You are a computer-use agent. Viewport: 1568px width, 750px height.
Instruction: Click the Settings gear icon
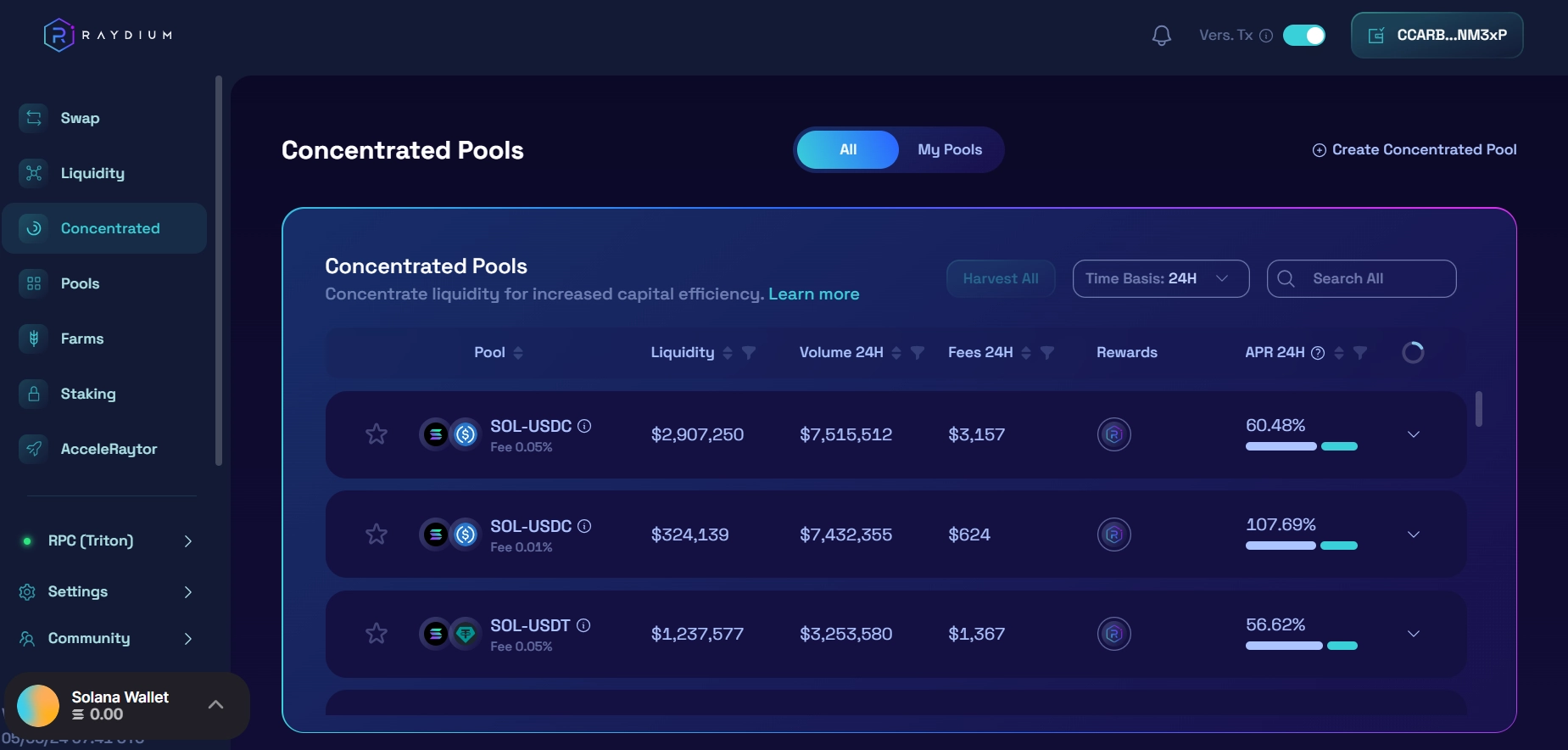point(27,591)
